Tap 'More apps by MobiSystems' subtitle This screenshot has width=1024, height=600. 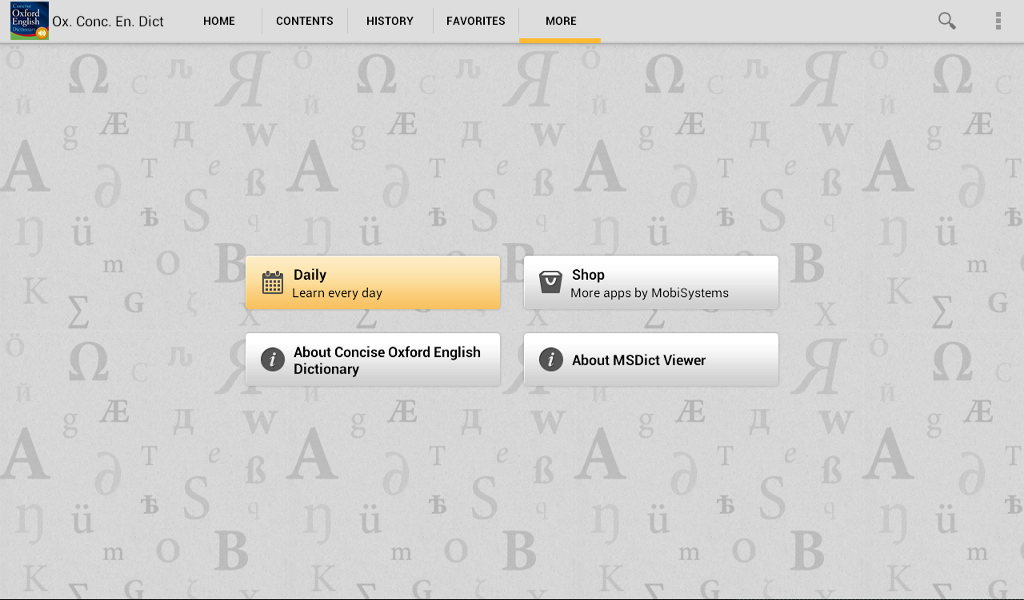[649, 293]
